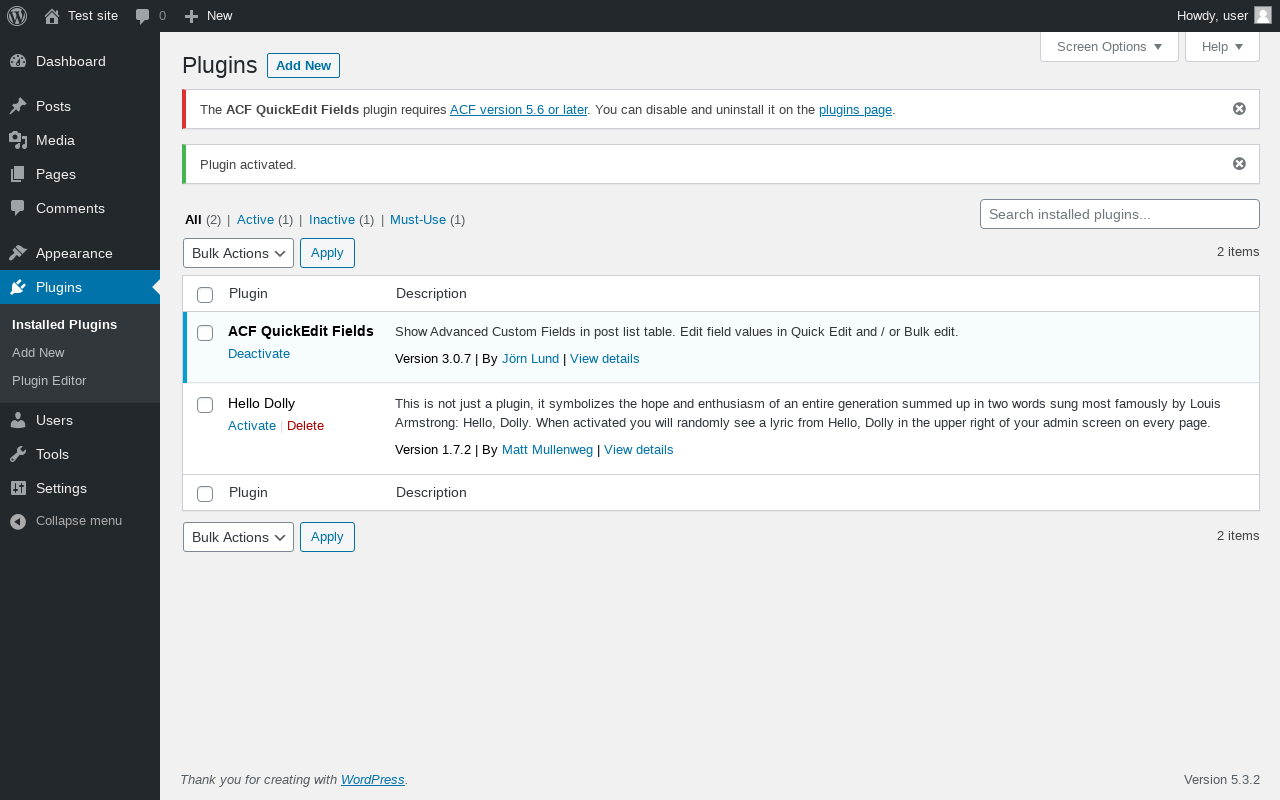This screenshot has width=1280, height=800.
Task: Open the comments bubble icon in admin bar
Action: (143, 16)
